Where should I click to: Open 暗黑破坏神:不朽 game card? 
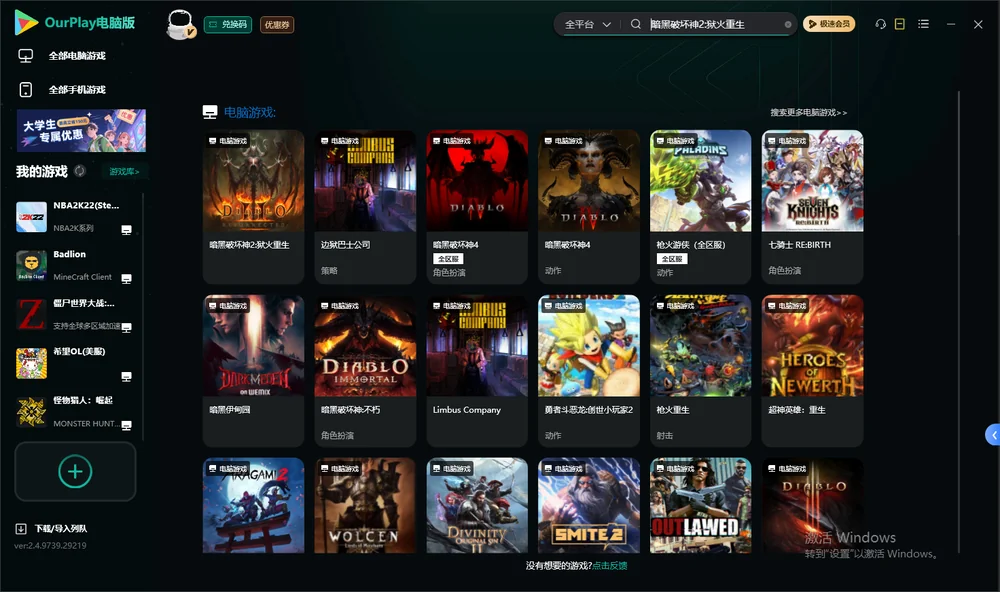365,371
